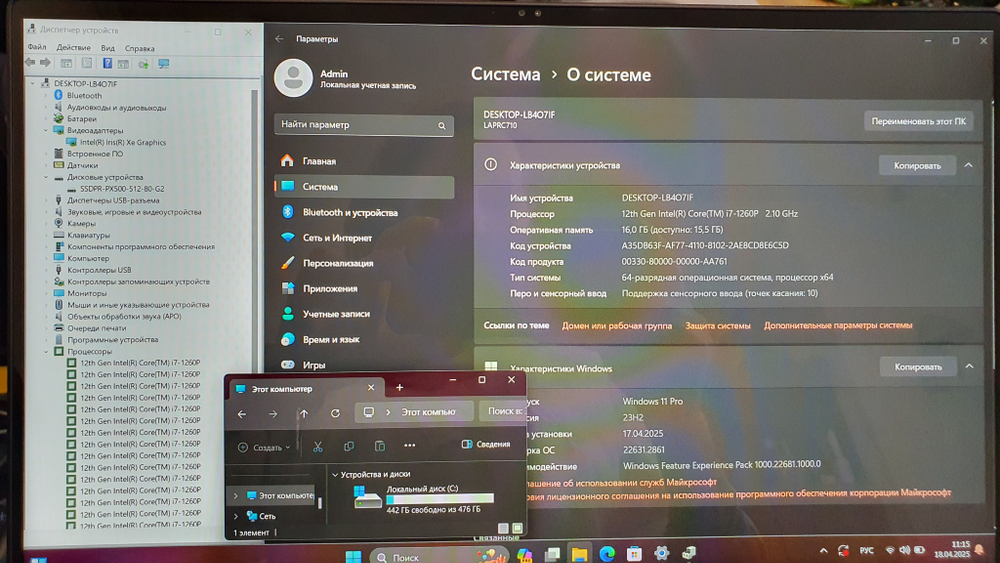Collapse the Дисковые устройства node
Viewport: 1000px width, 563px height.
[46, 177]
